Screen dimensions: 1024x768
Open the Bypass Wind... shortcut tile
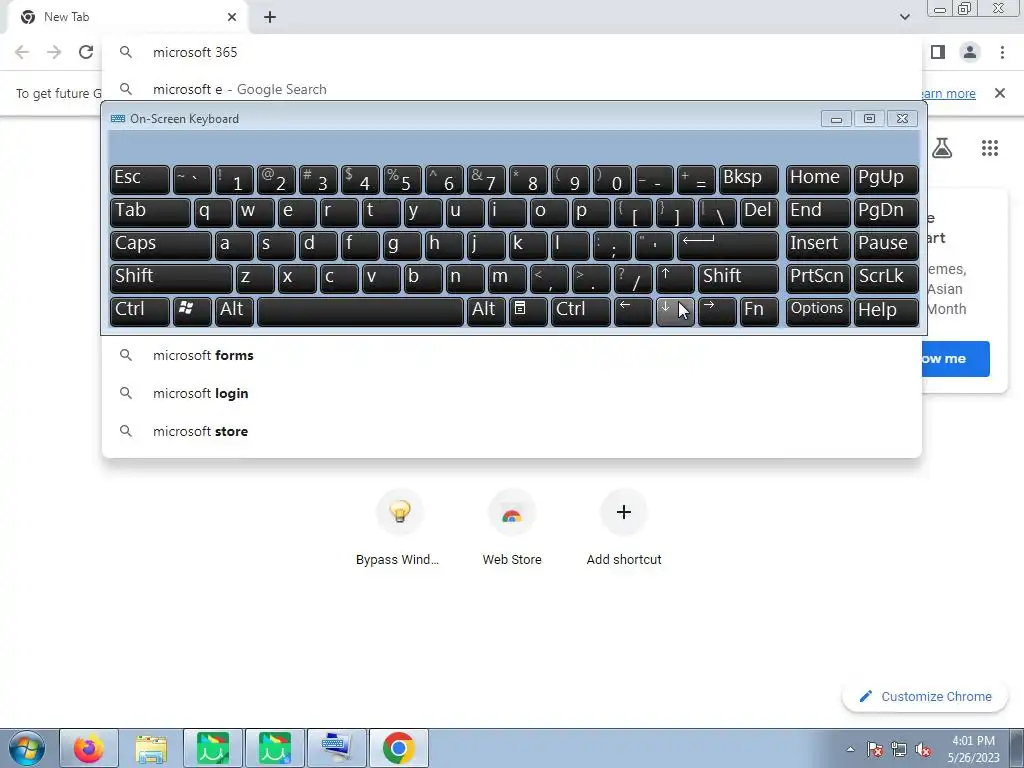[398, 529]
